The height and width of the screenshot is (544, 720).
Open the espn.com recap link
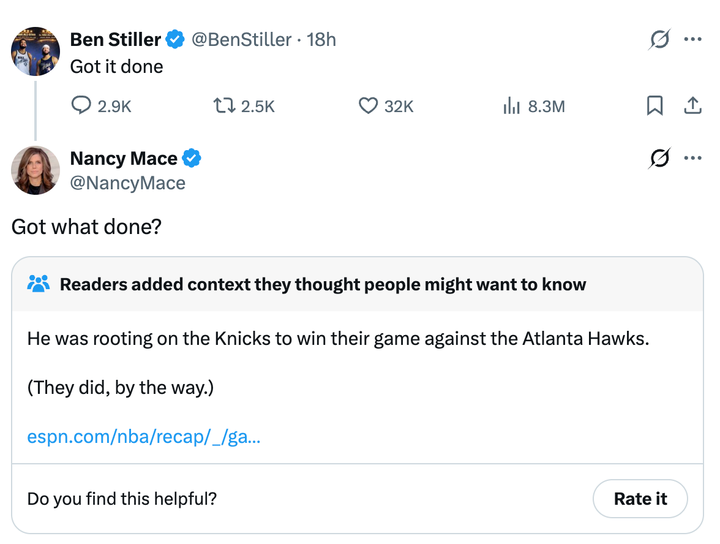click(143, 437)
